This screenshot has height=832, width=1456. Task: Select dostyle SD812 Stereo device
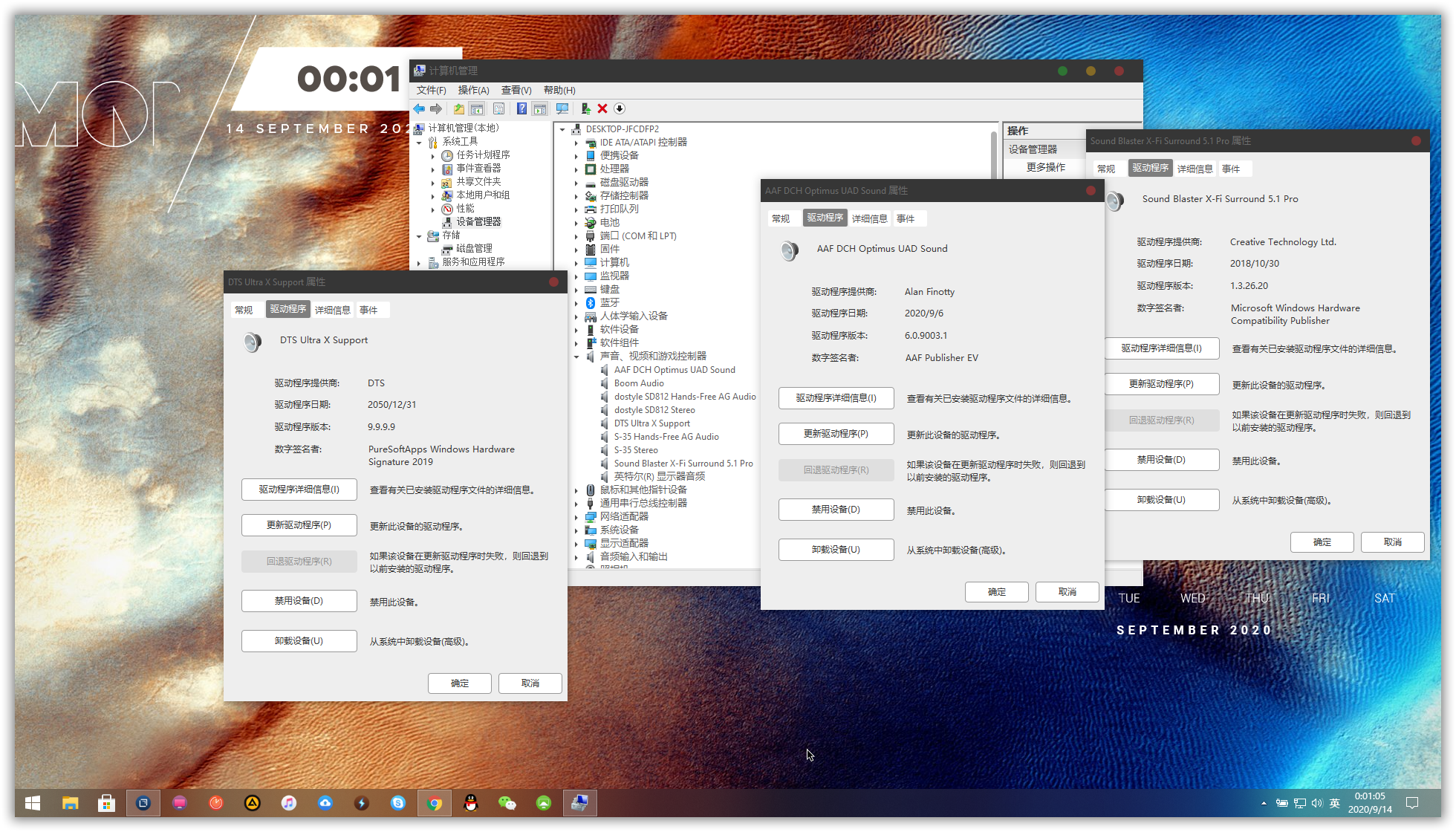pos(654,410)
